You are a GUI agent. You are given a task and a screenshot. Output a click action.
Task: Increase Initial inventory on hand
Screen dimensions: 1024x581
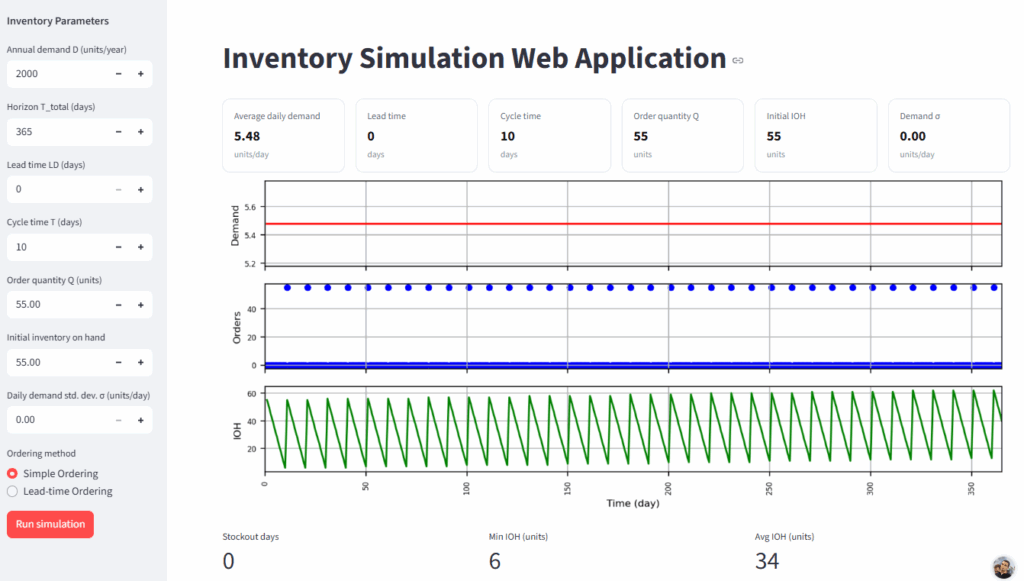pos(140,362)
